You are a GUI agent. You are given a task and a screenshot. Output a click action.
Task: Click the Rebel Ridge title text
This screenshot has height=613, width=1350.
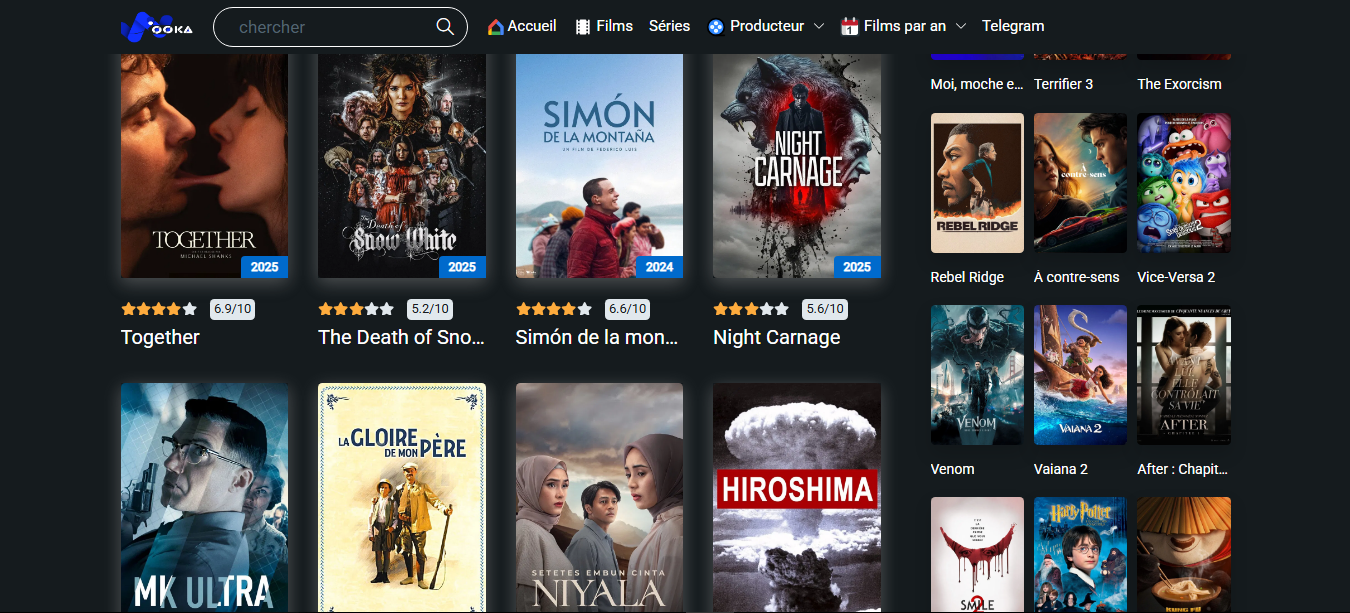click(x=967, y=277)
